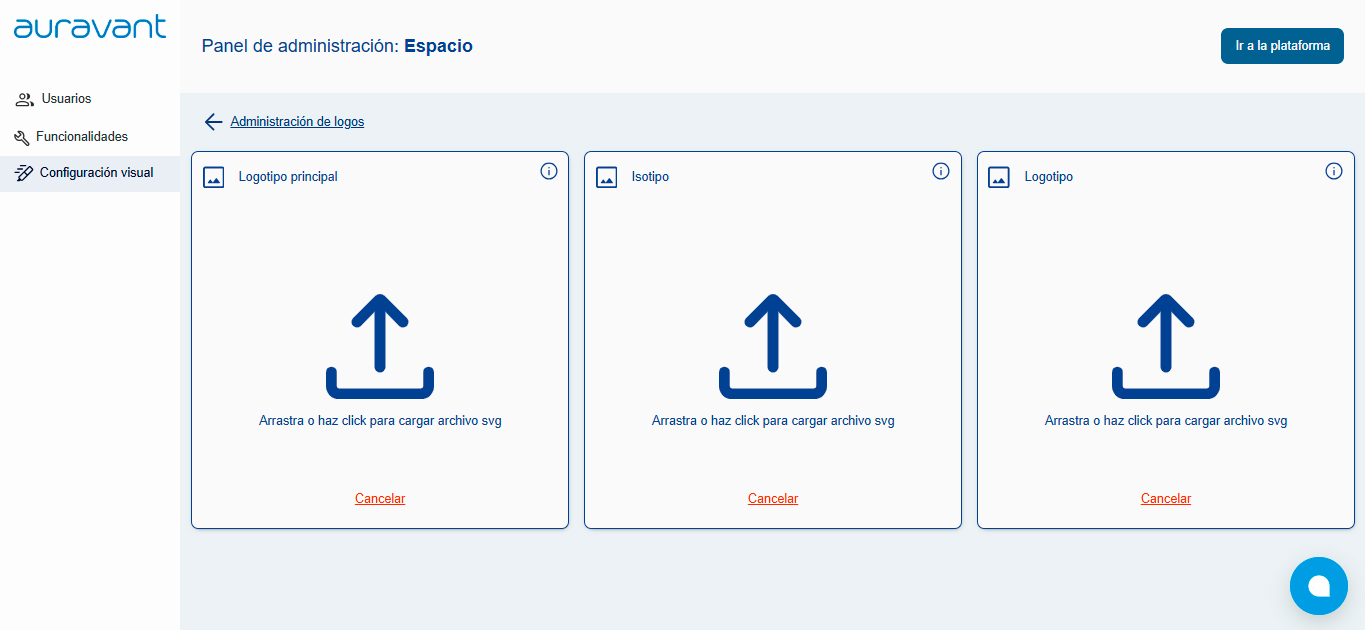Click Isotipo drop text to load svg
1365x630 pixels.
[773, 421]
